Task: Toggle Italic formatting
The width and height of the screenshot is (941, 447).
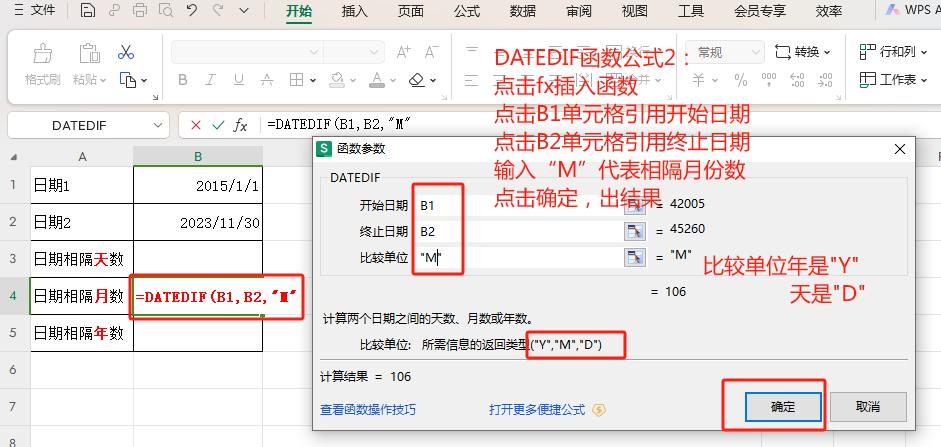Action: click(211, 80)
